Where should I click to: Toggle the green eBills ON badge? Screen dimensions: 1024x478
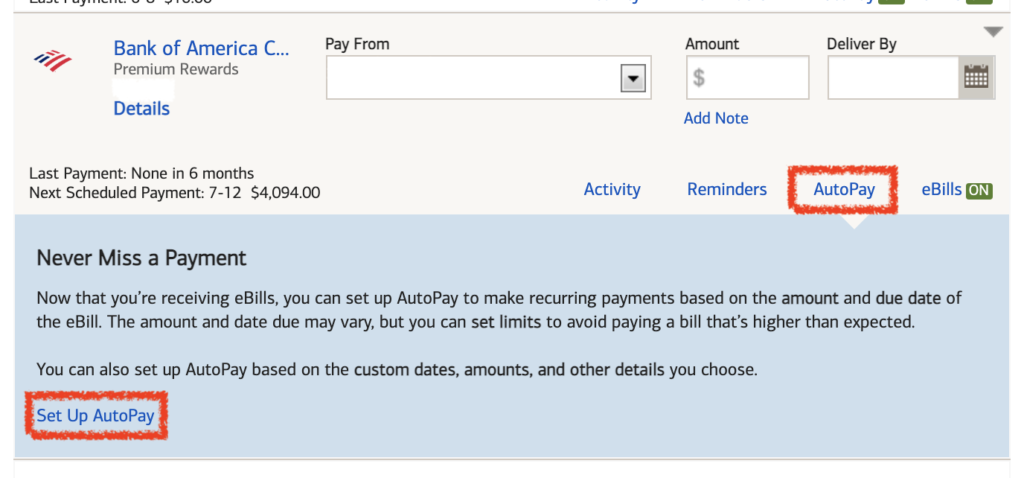(x=979, y=191)
